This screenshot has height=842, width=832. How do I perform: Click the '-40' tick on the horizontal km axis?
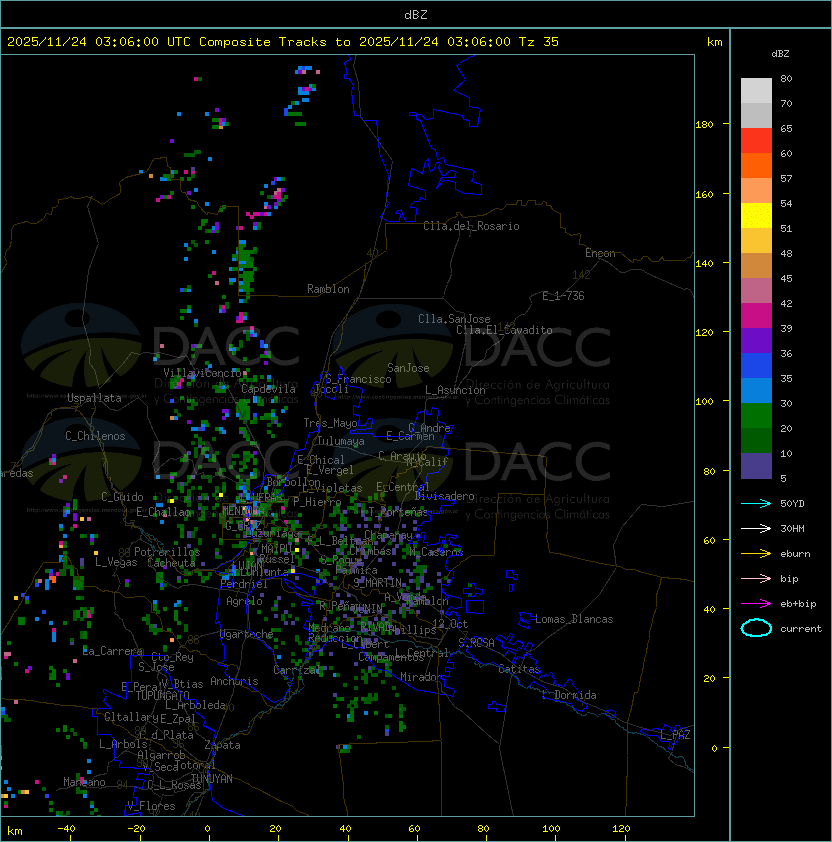click(66, 829)
